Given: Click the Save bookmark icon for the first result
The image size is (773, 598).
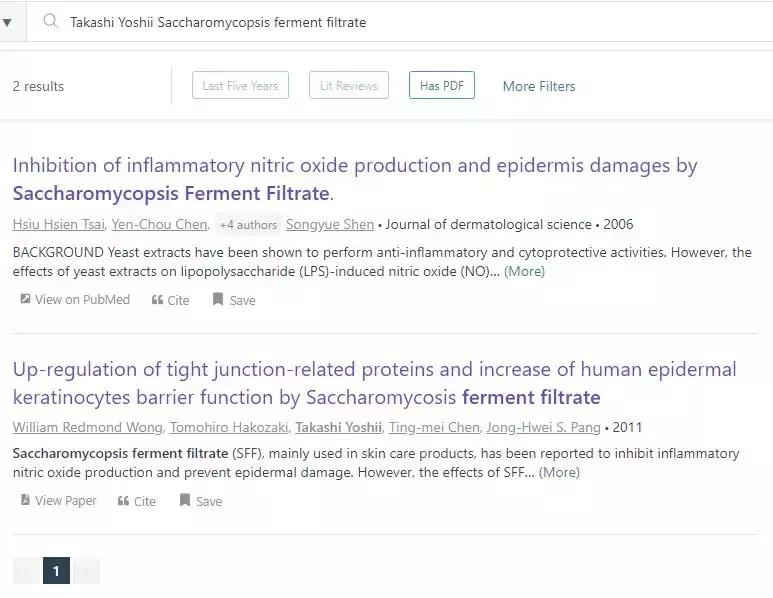Looking at the screenshot, I should point(218,300).
